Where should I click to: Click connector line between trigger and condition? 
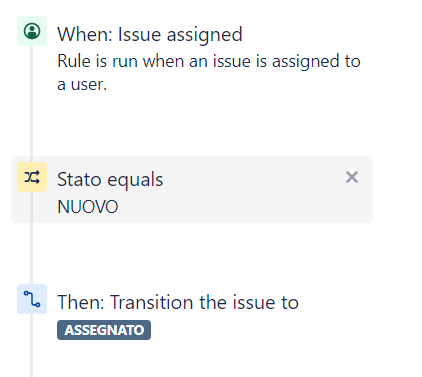31,101
